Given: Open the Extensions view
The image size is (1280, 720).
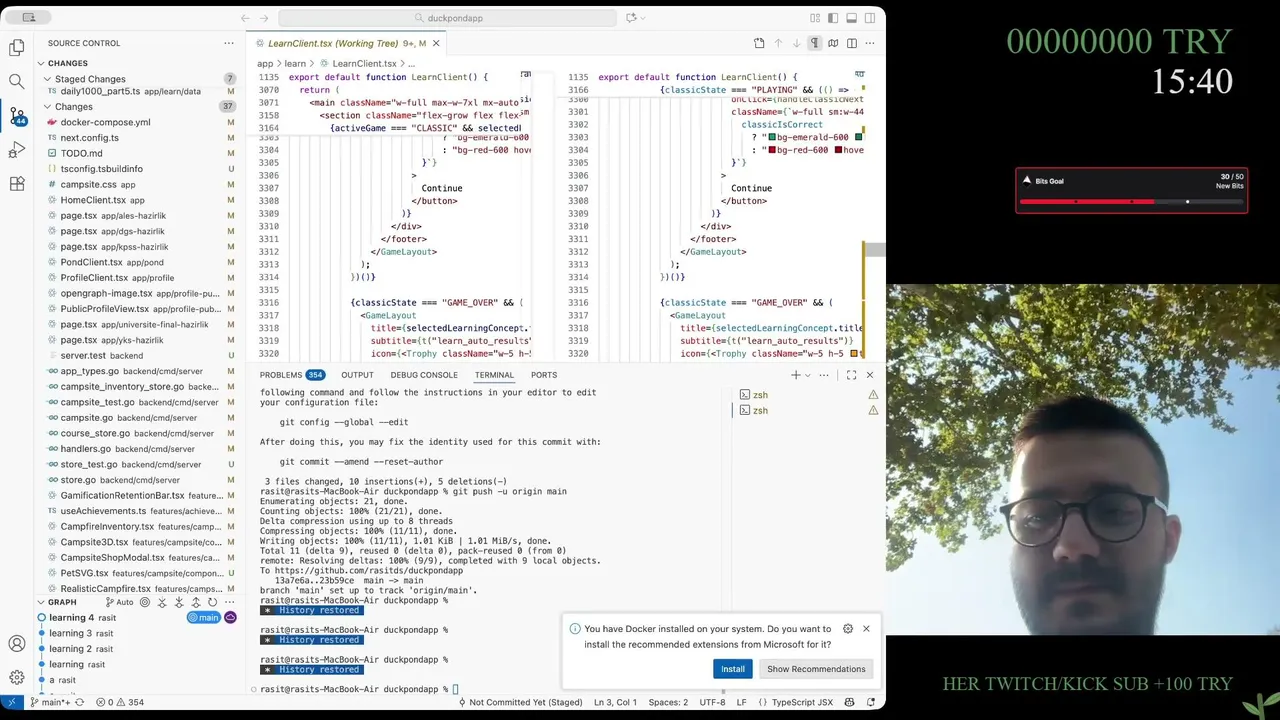Looking at the screenshot, I should [17, 184].
